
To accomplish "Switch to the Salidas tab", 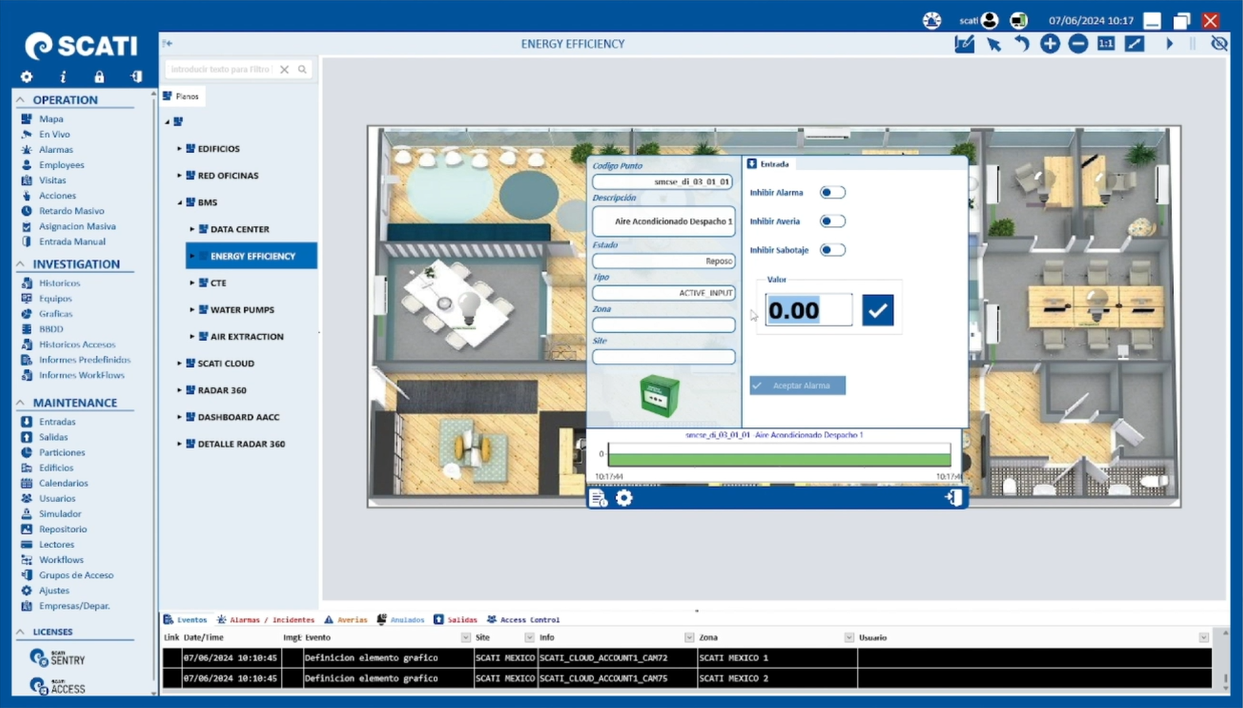I will coord(455,620).
